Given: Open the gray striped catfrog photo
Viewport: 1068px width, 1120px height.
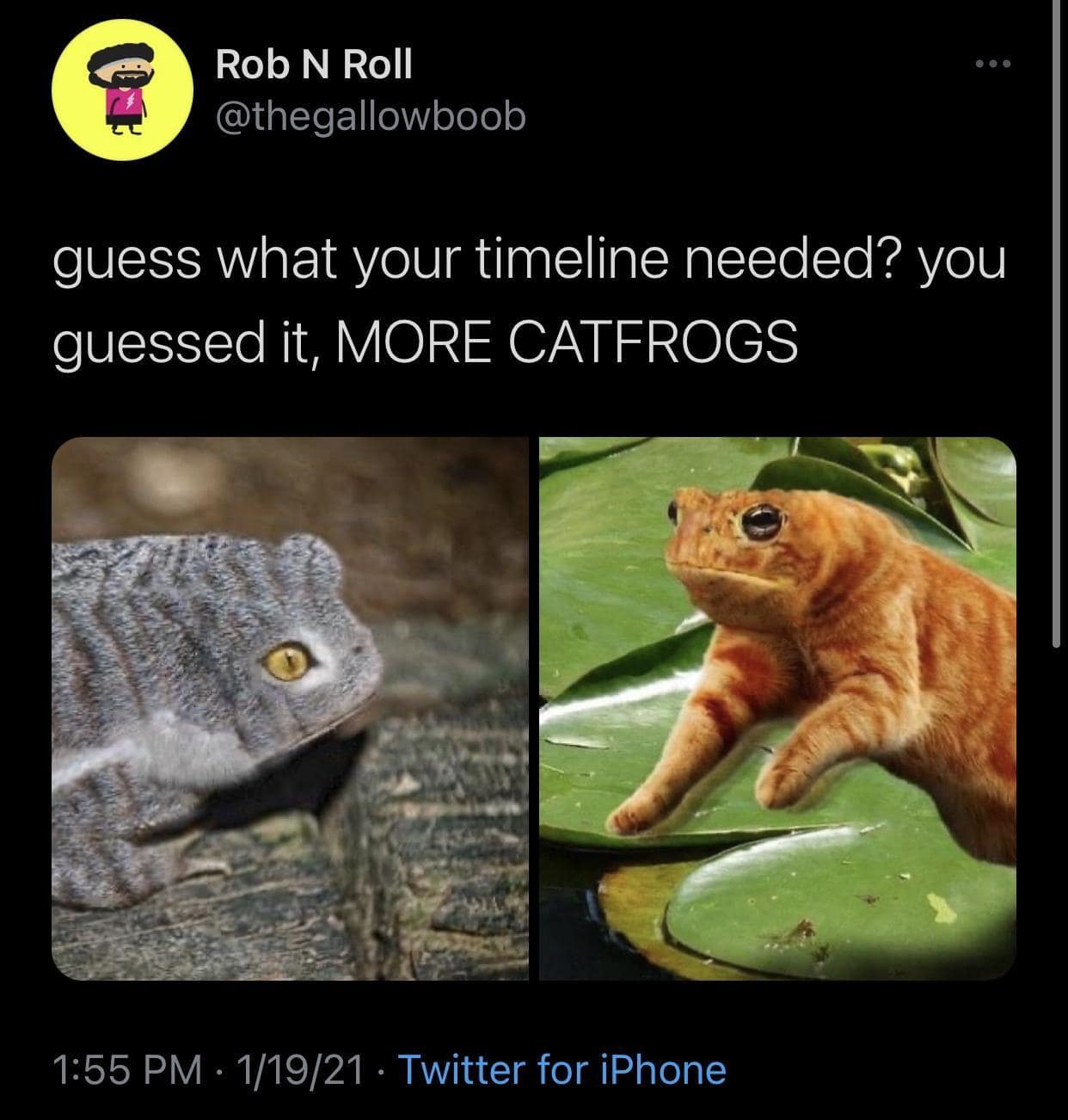Looking at the screenshot, I should [290, 708].
